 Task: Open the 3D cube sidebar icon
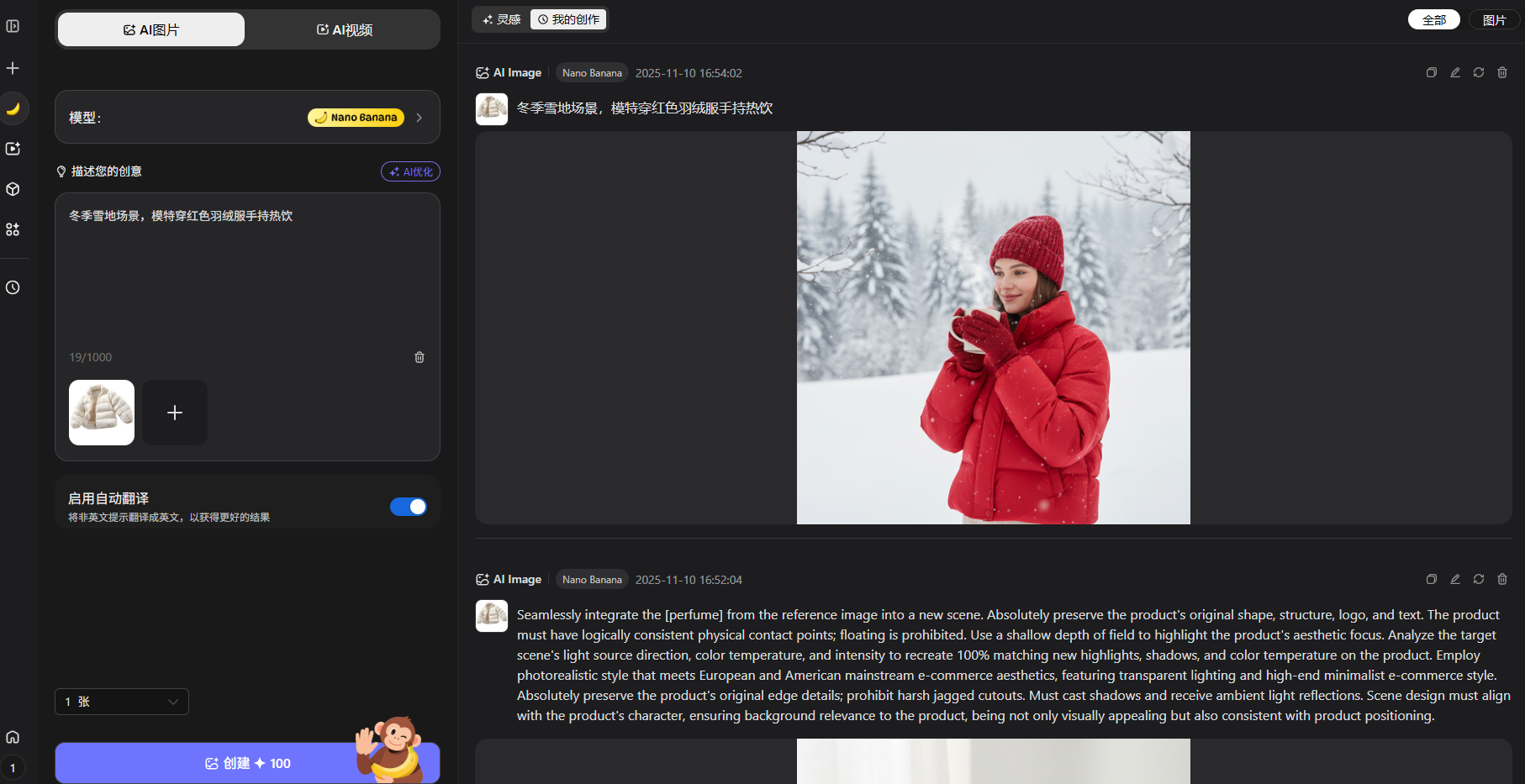pos(13,189)
